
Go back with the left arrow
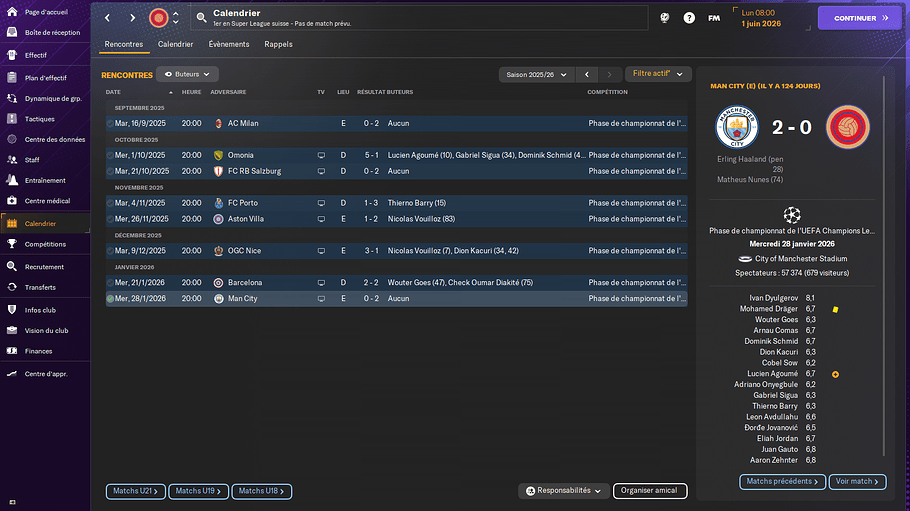tap(107, 18)
